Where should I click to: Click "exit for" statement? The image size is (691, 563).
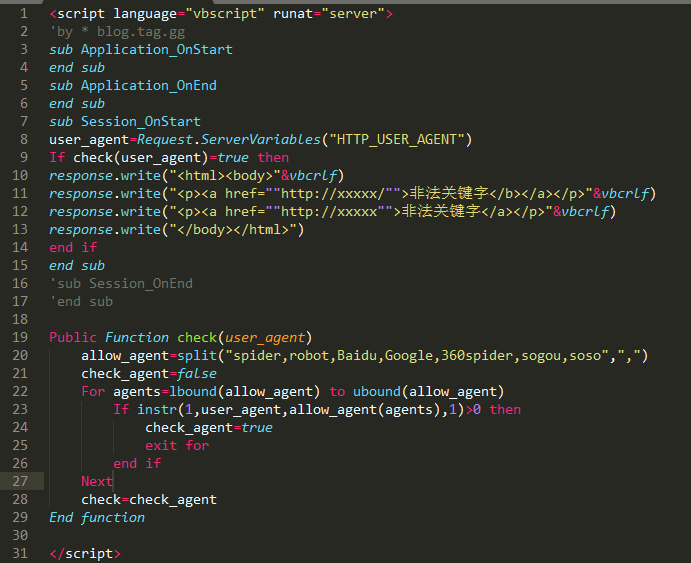coord(176,445)
